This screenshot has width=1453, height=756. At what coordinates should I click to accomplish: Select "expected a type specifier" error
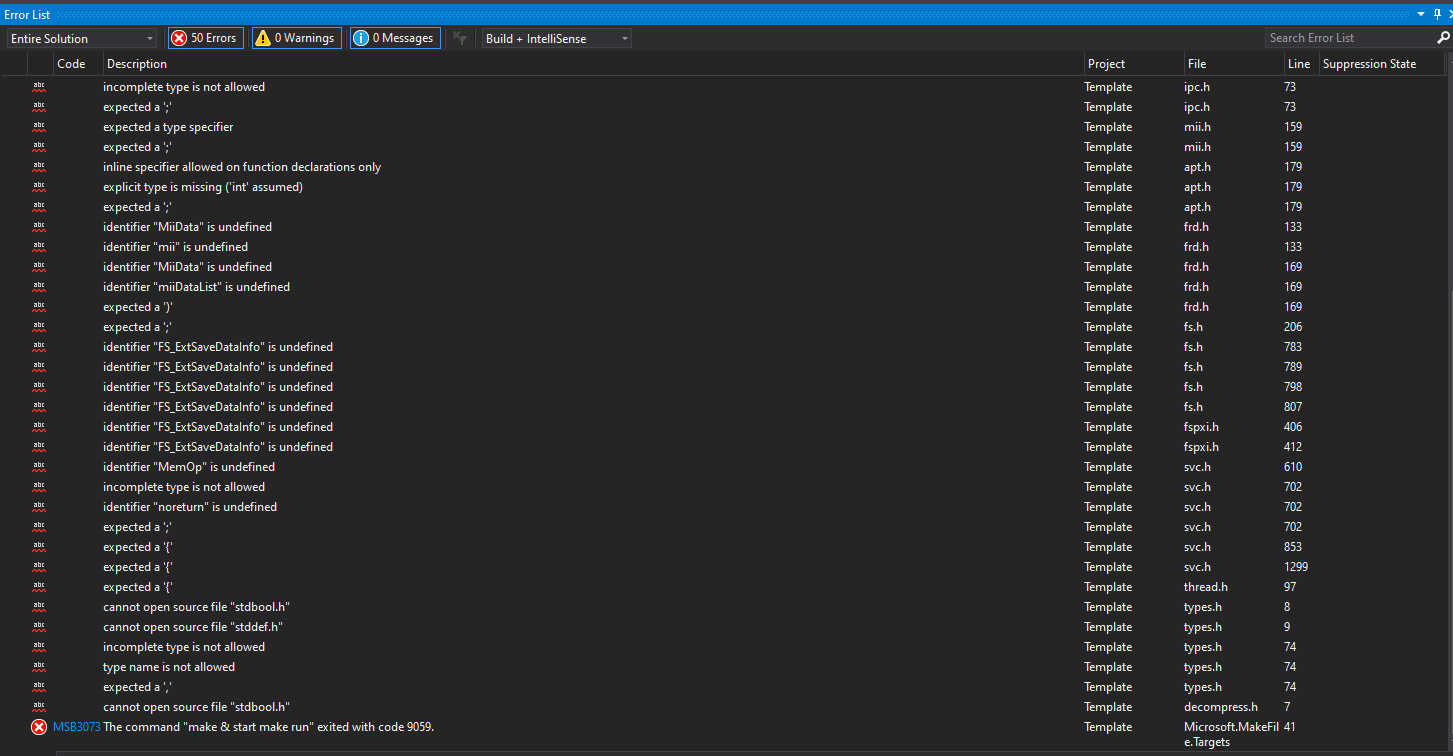(x=168, y=127)
